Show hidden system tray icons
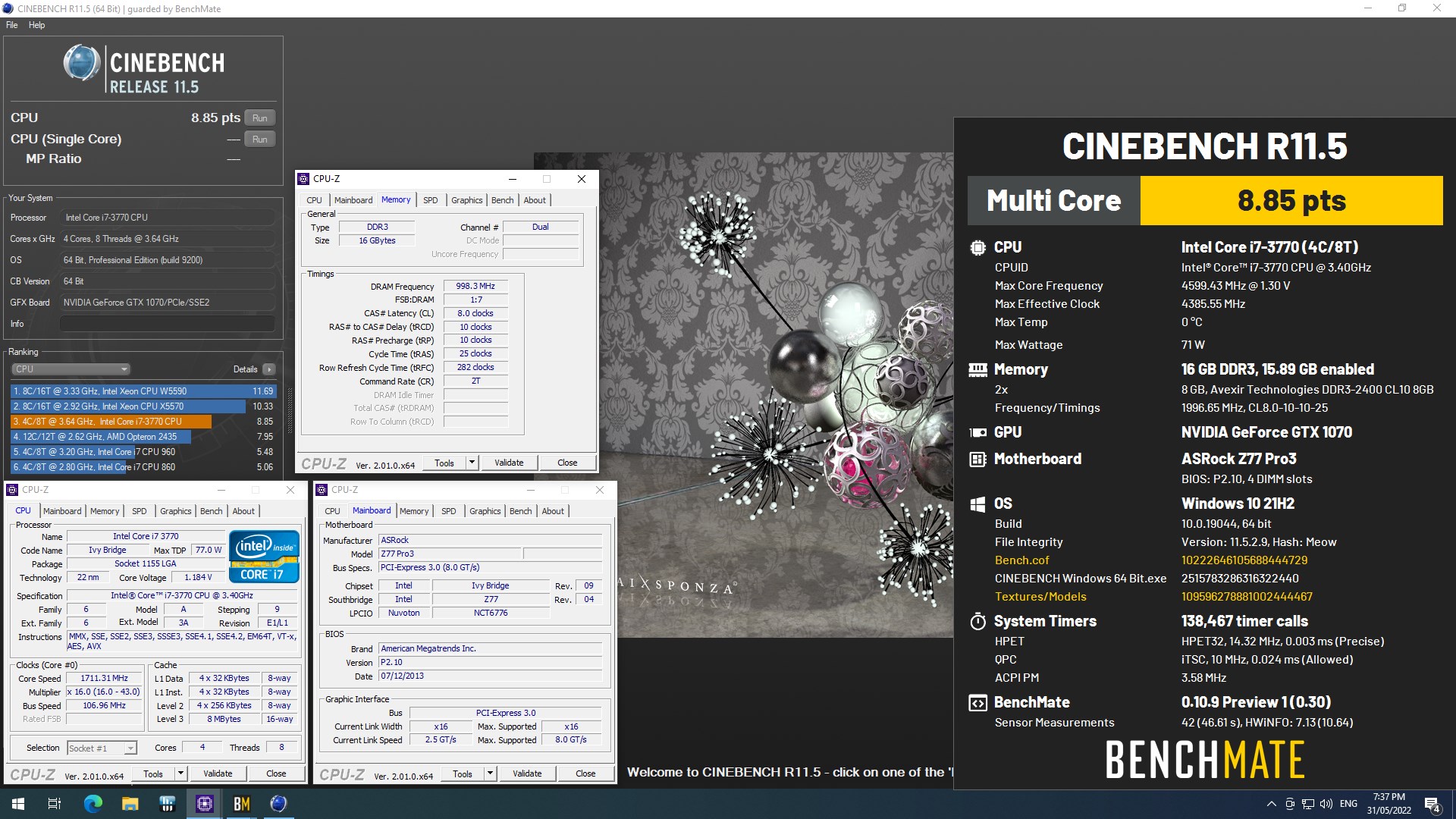1456x819 pixels. pos(1271,804)
